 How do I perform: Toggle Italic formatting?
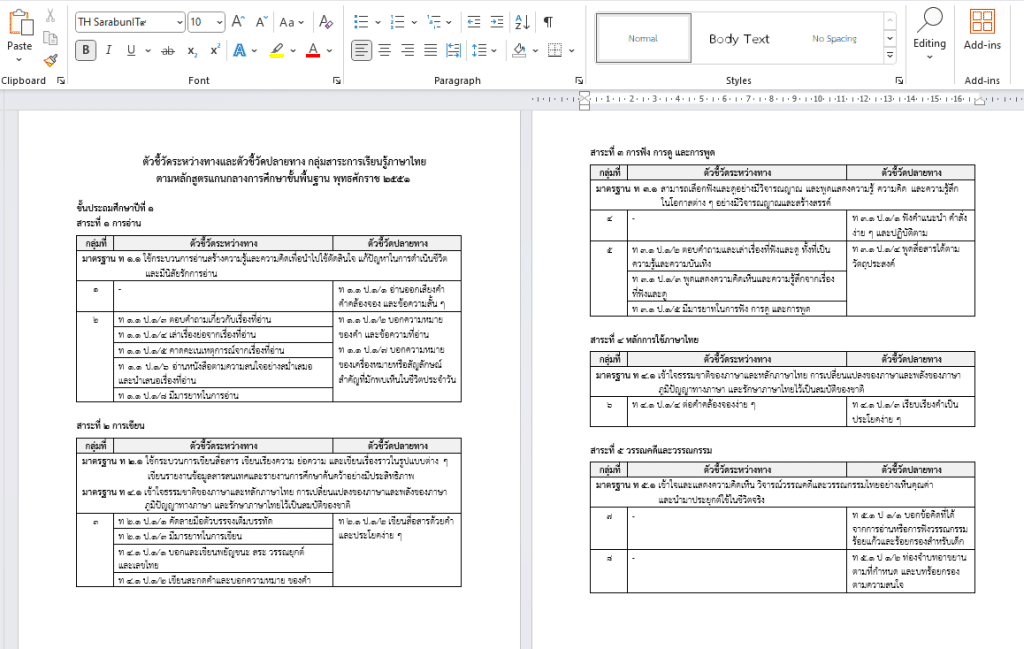(x=109, y=50)
